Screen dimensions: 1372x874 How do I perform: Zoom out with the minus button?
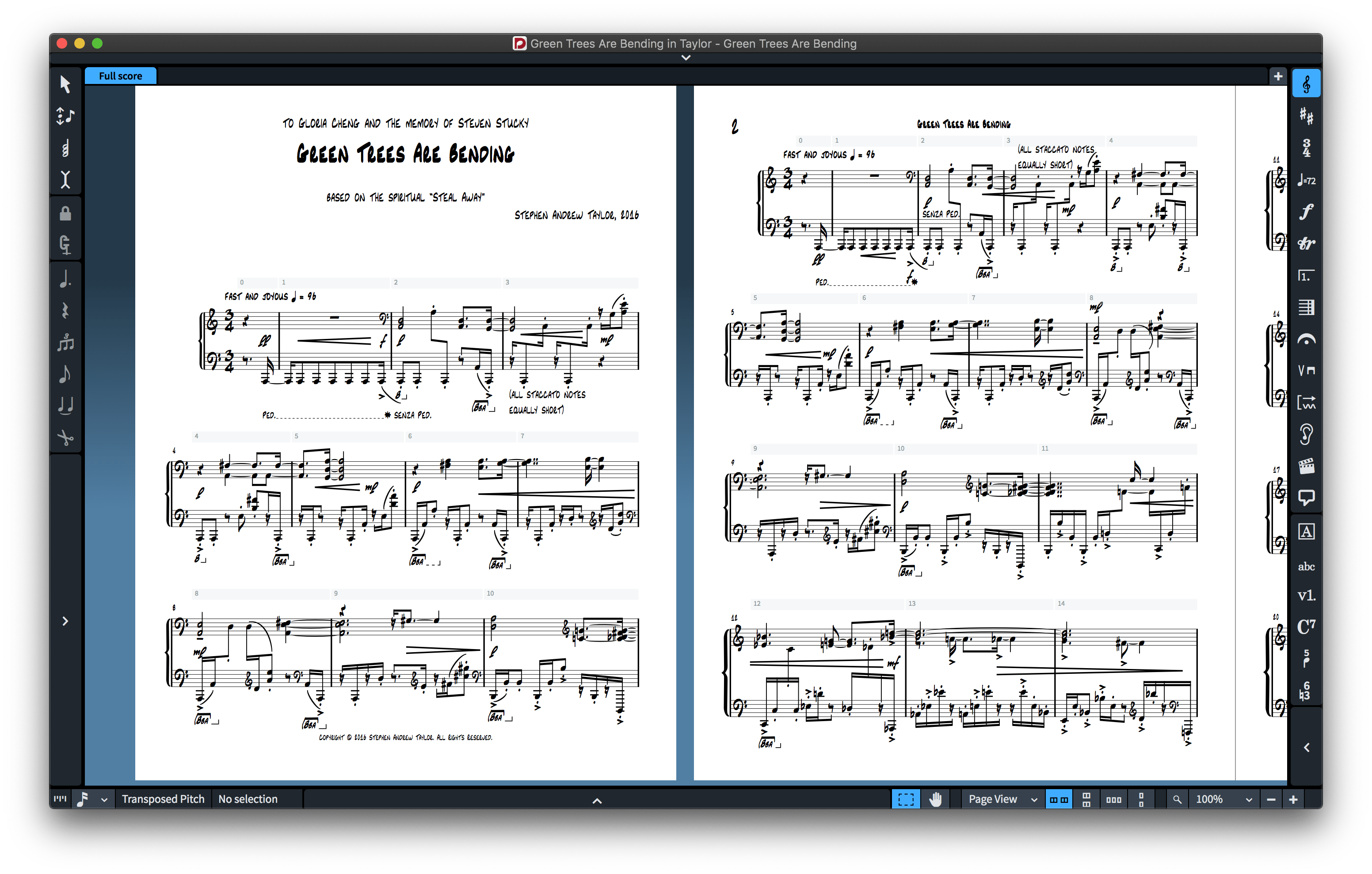click(1271, 799)
